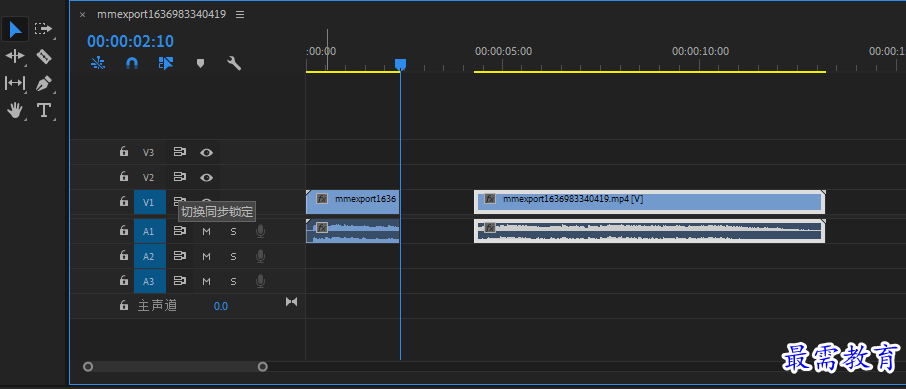Target the V3 track label
This screenshot has width=906, height=389.
click(x=149, y=153)
